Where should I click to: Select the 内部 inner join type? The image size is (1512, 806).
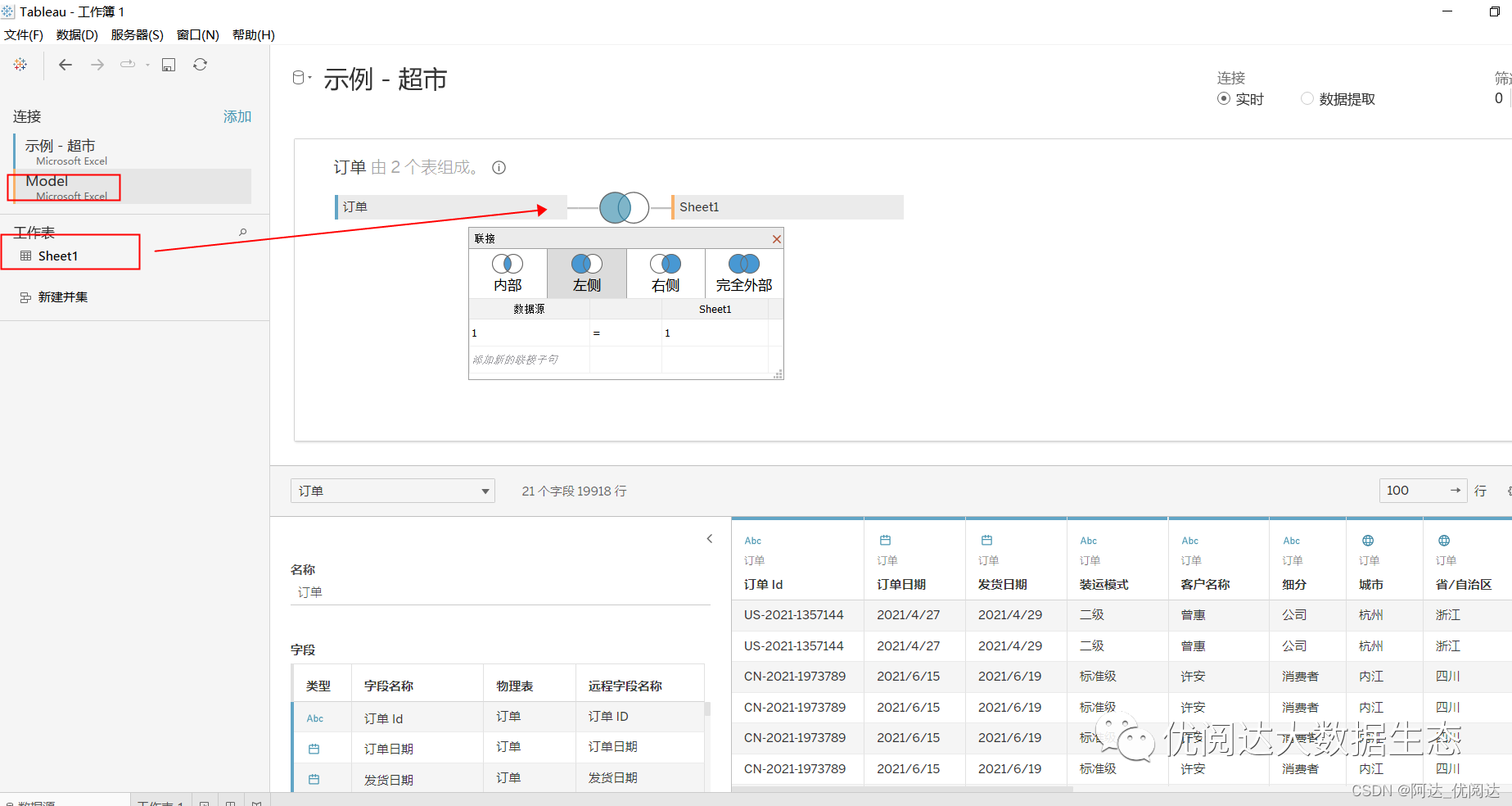click(508, 274)
